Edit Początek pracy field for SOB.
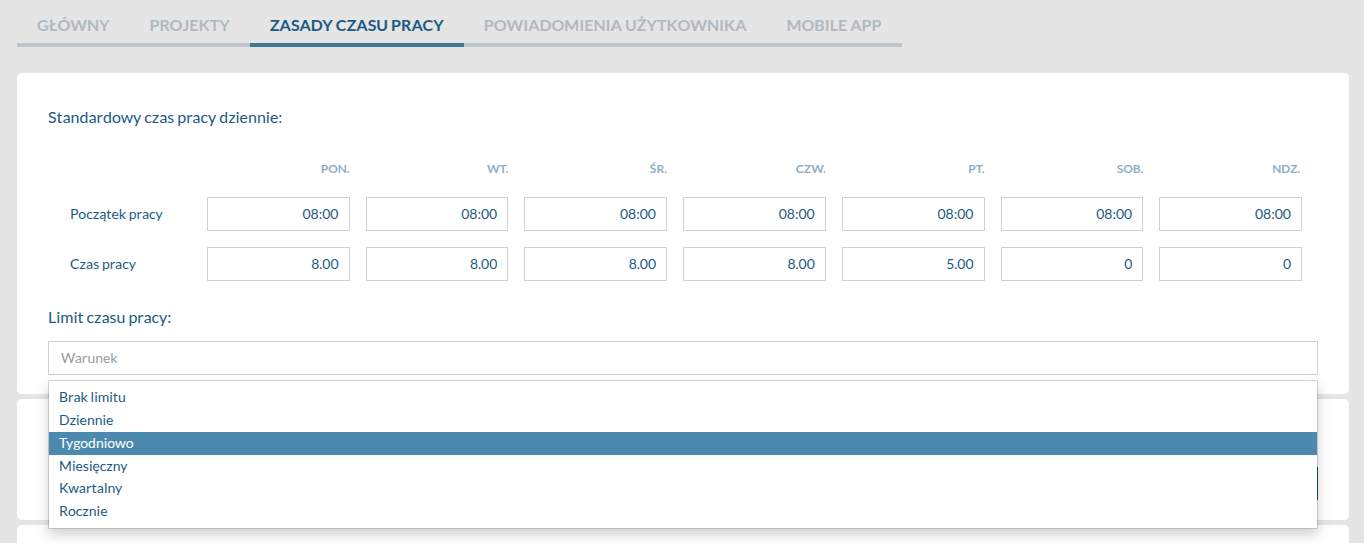This screenshot has height=543, width=1364. 1072,214
